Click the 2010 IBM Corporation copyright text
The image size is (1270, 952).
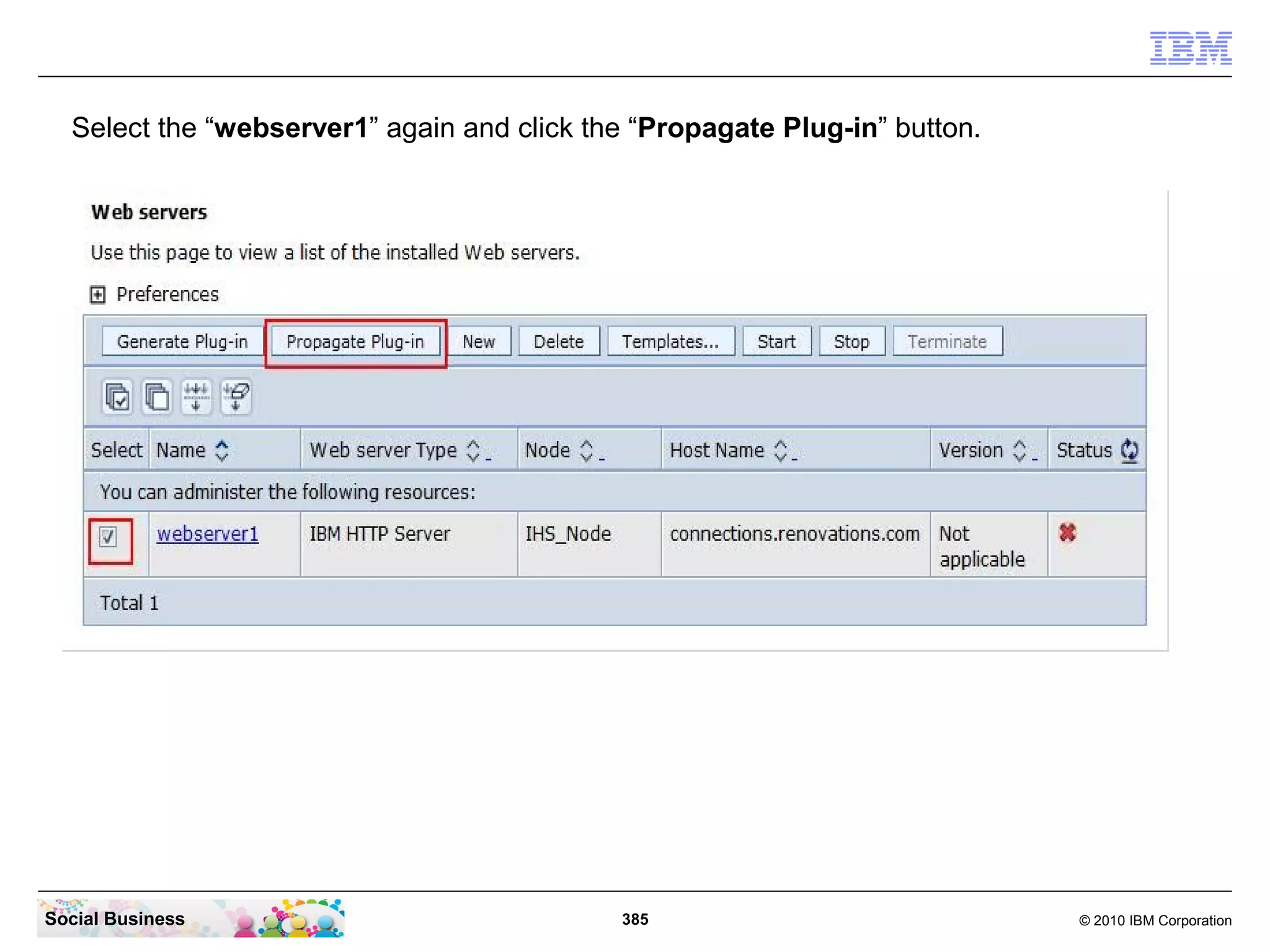click(1155, 920)
